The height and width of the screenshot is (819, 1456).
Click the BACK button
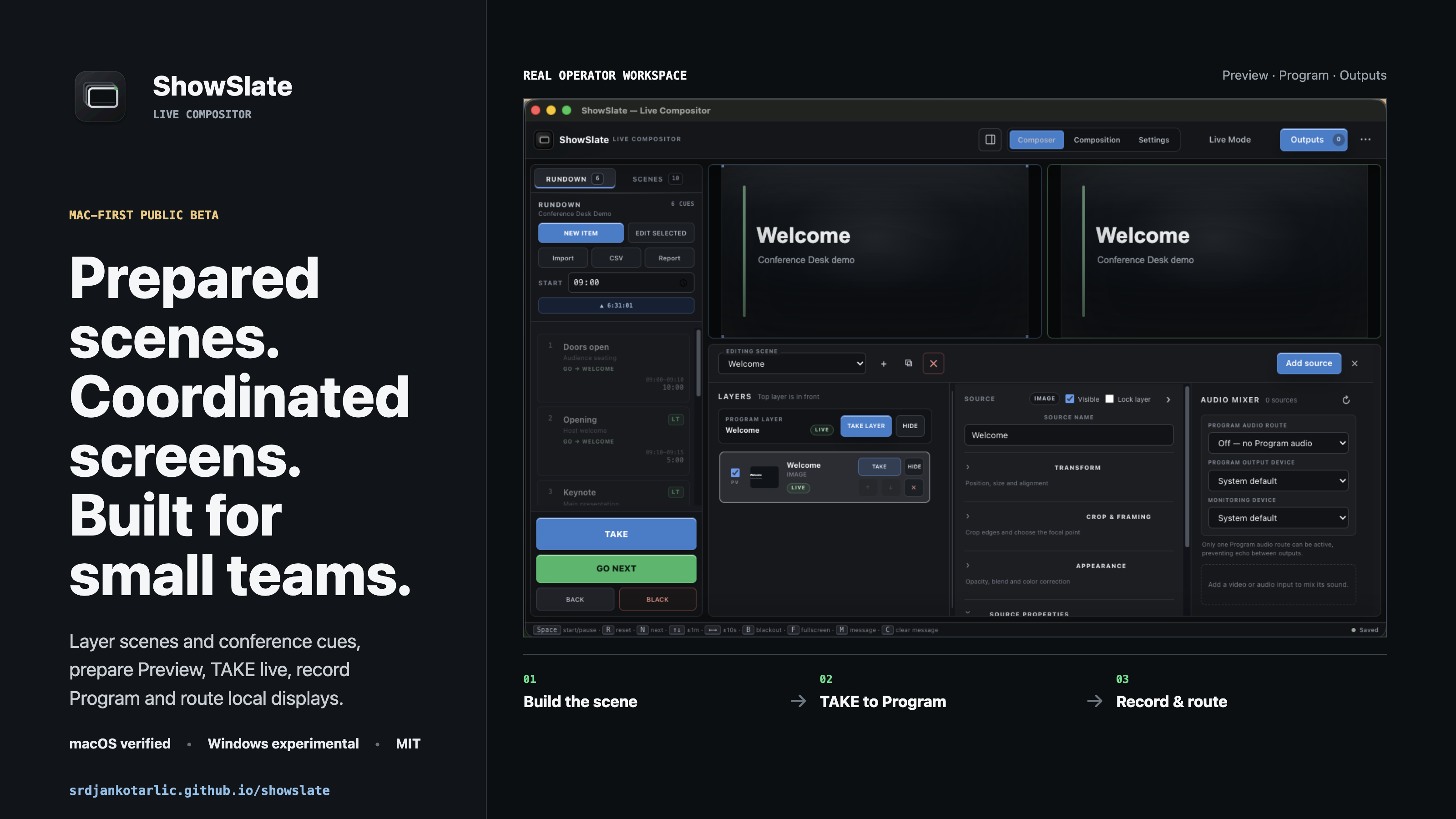(x=575, y=599)
